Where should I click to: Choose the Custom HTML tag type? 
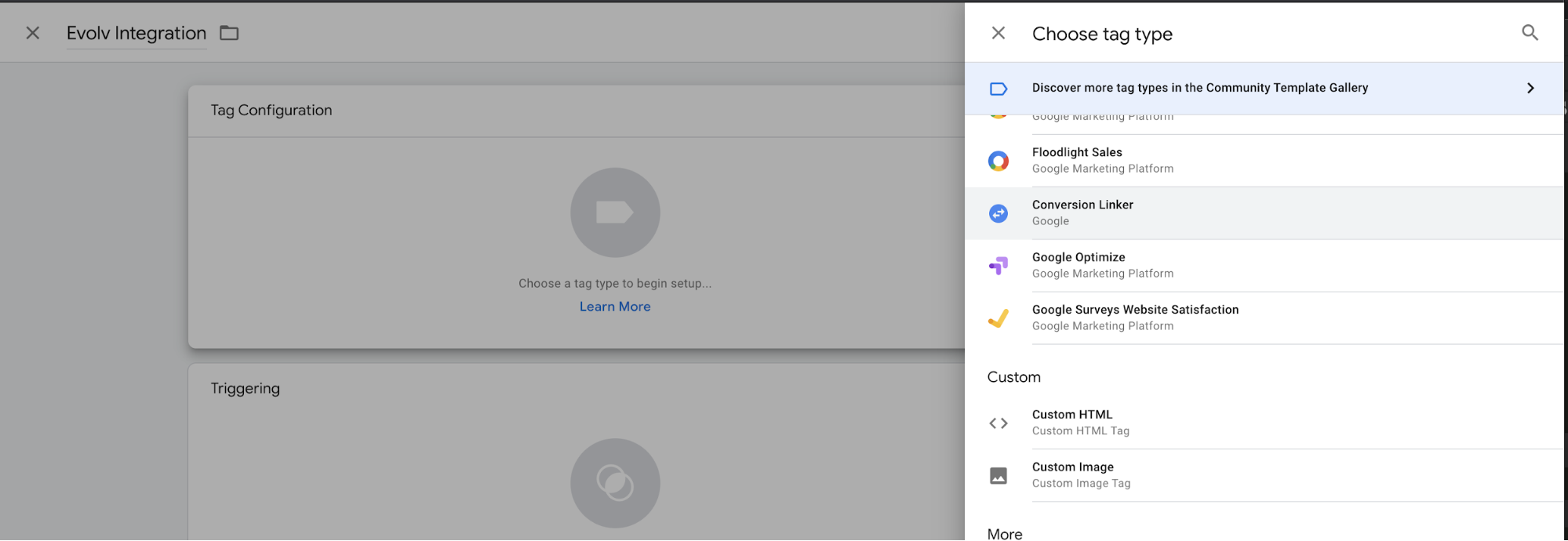click(1264, 423)
